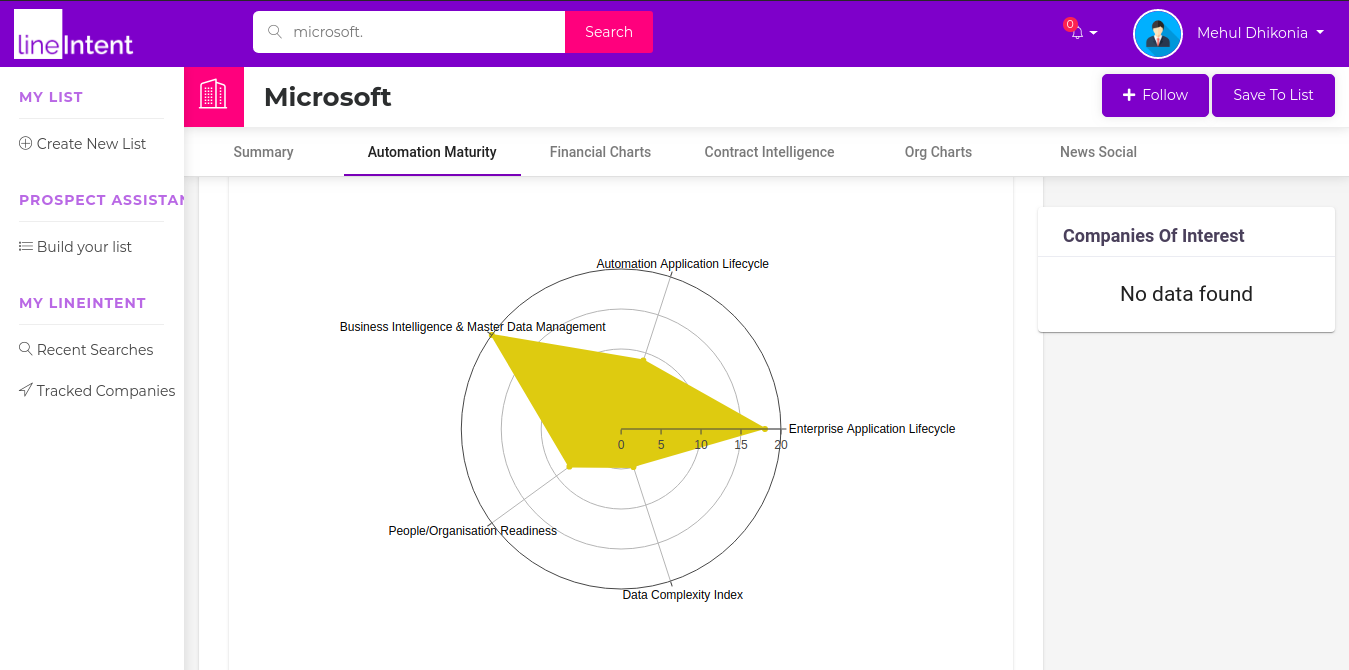Click the MY LIST sidebar heading

pos(51,97)
